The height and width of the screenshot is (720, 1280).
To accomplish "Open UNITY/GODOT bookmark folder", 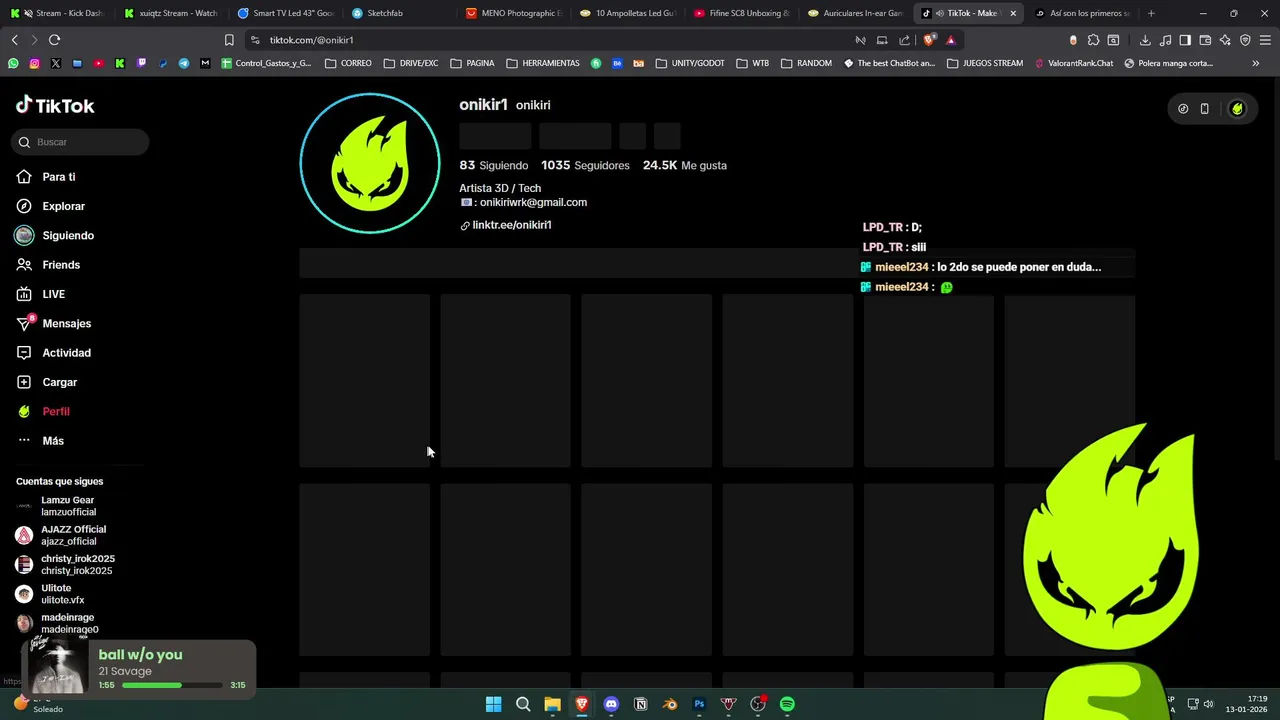I will tap(690, 63).
